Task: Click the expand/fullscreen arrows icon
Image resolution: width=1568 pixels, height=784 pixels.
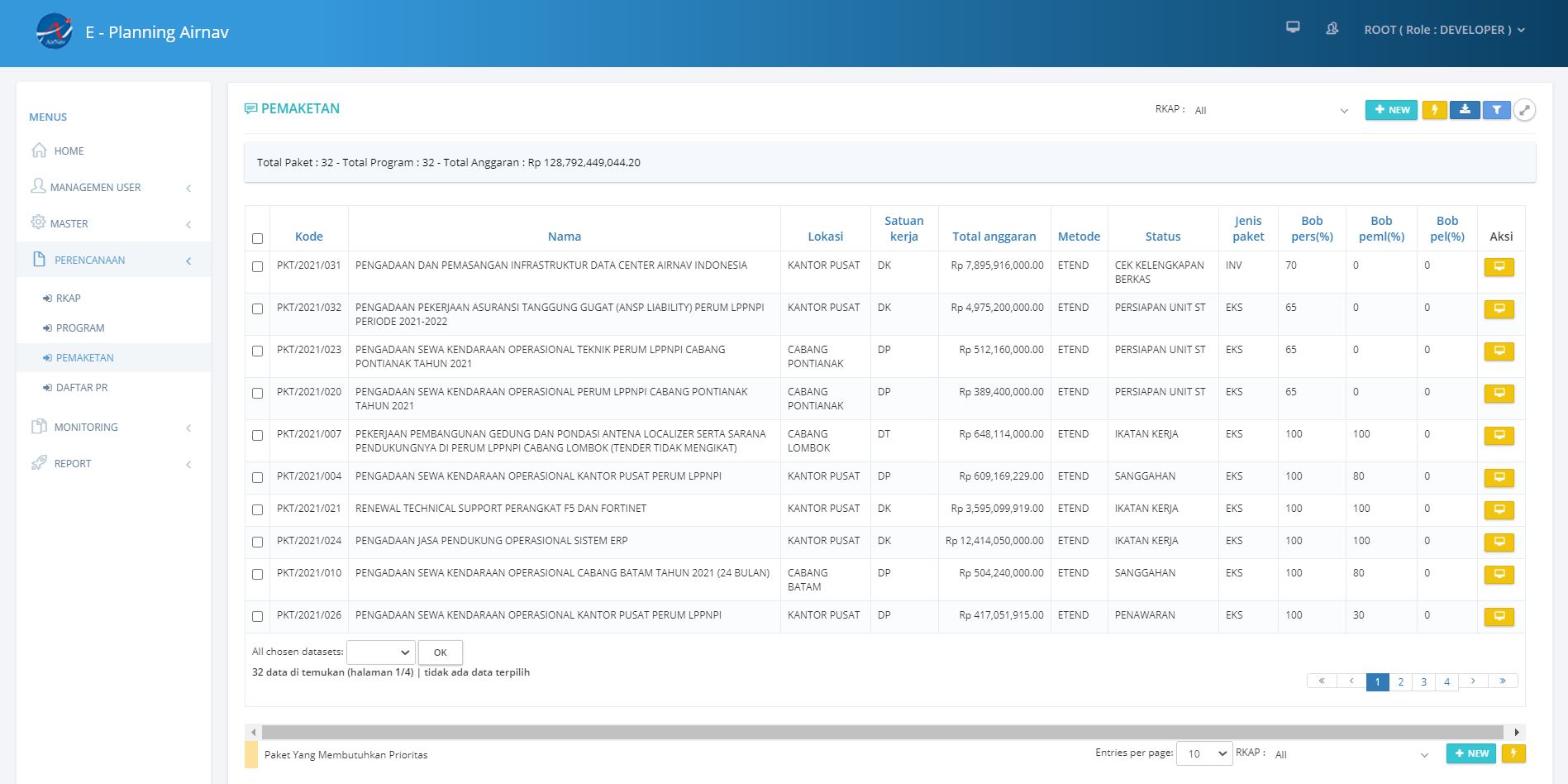Action: [x=1525, y=109]
